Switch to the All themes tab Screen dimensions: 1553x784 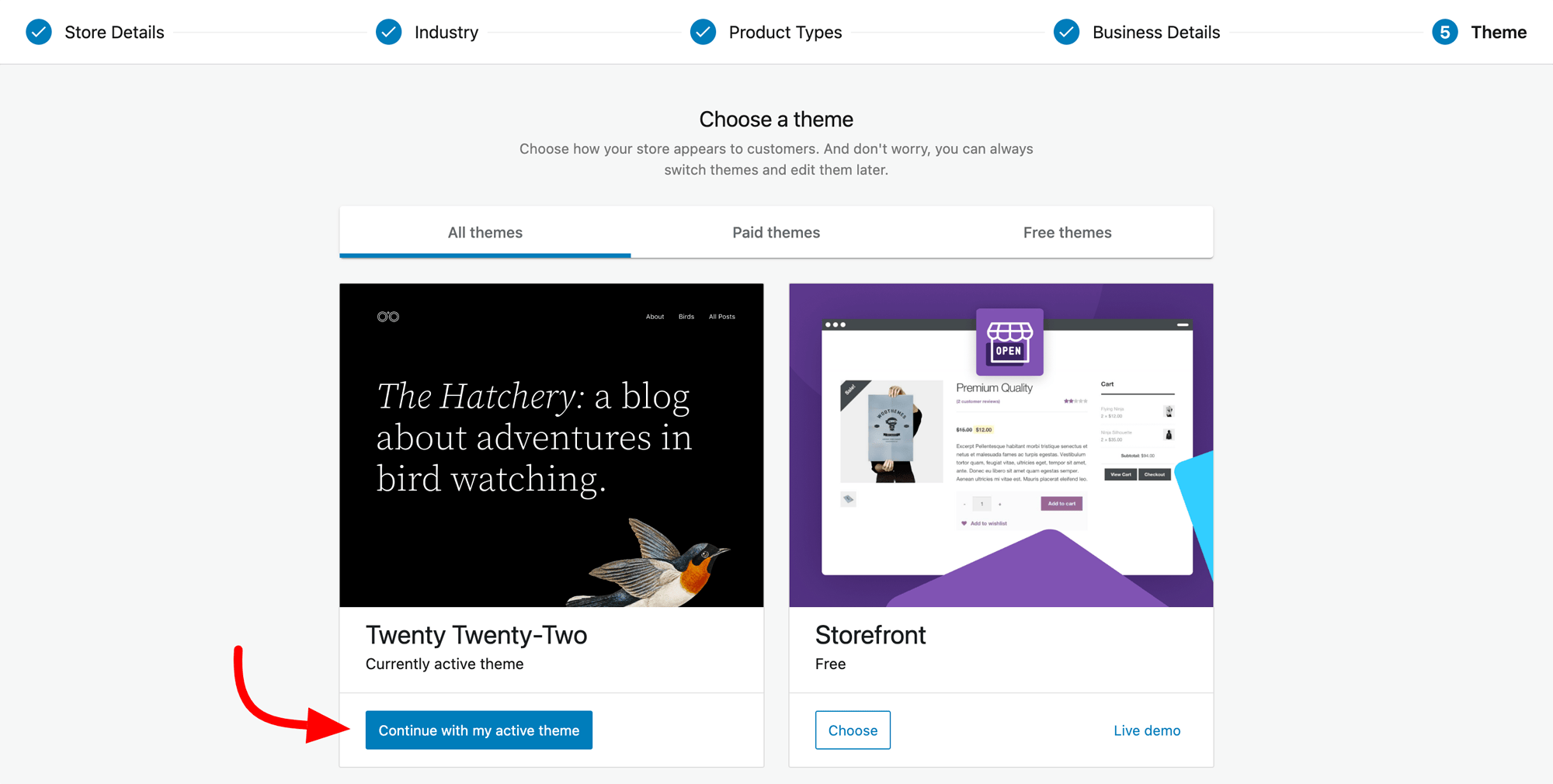pyautogui.click(x=485, y=232)
